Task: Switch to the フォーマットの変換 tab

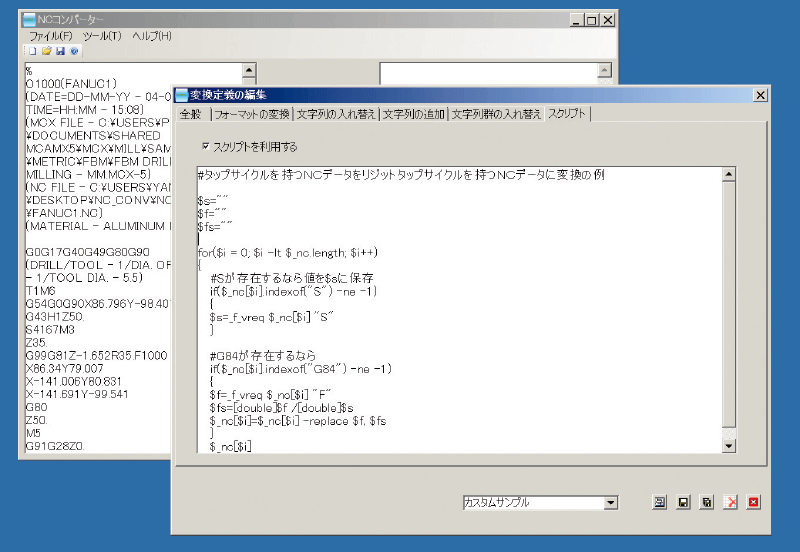Action: (x=251, y=114)
